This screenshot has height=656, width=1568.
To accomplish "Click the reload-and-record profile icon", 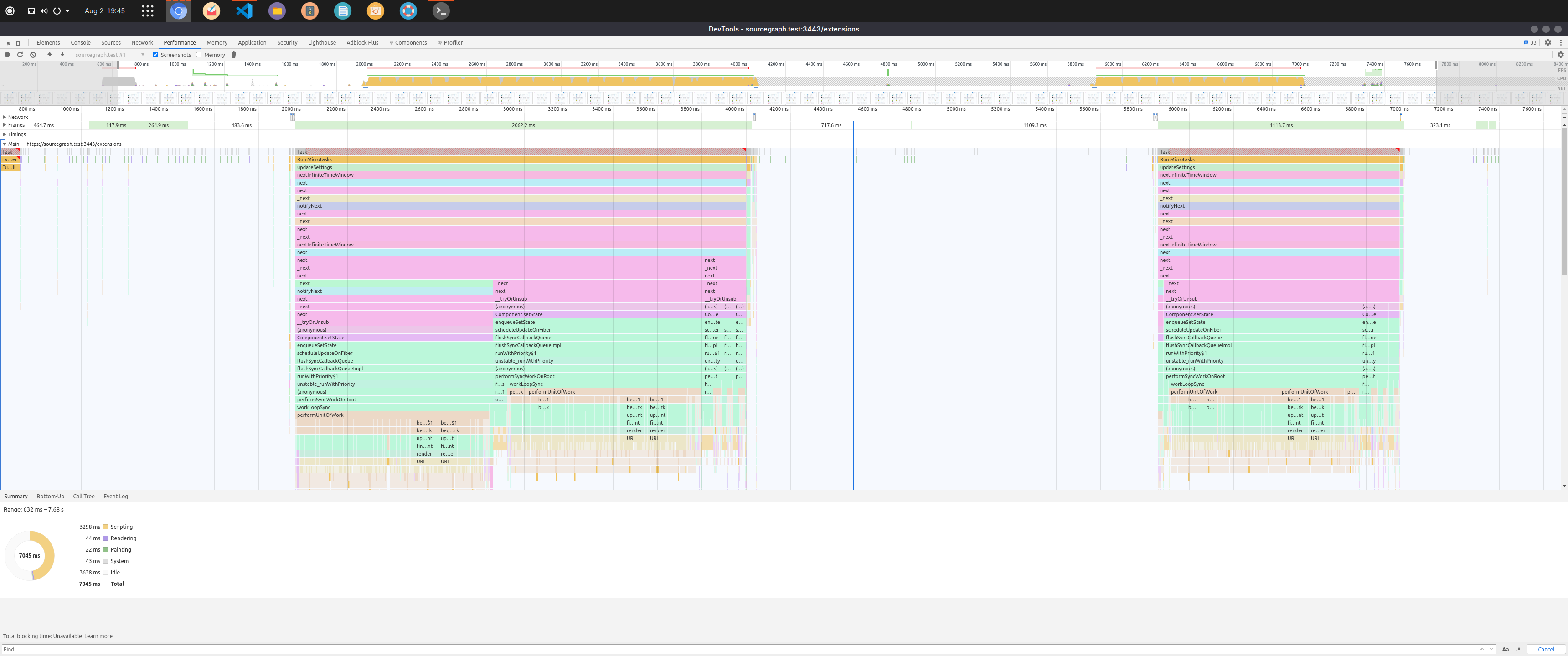I will [x=20, y=55].
